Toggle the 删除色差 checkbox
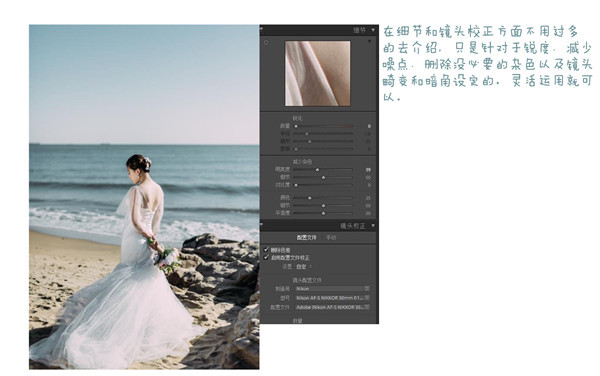 point(266,250)
